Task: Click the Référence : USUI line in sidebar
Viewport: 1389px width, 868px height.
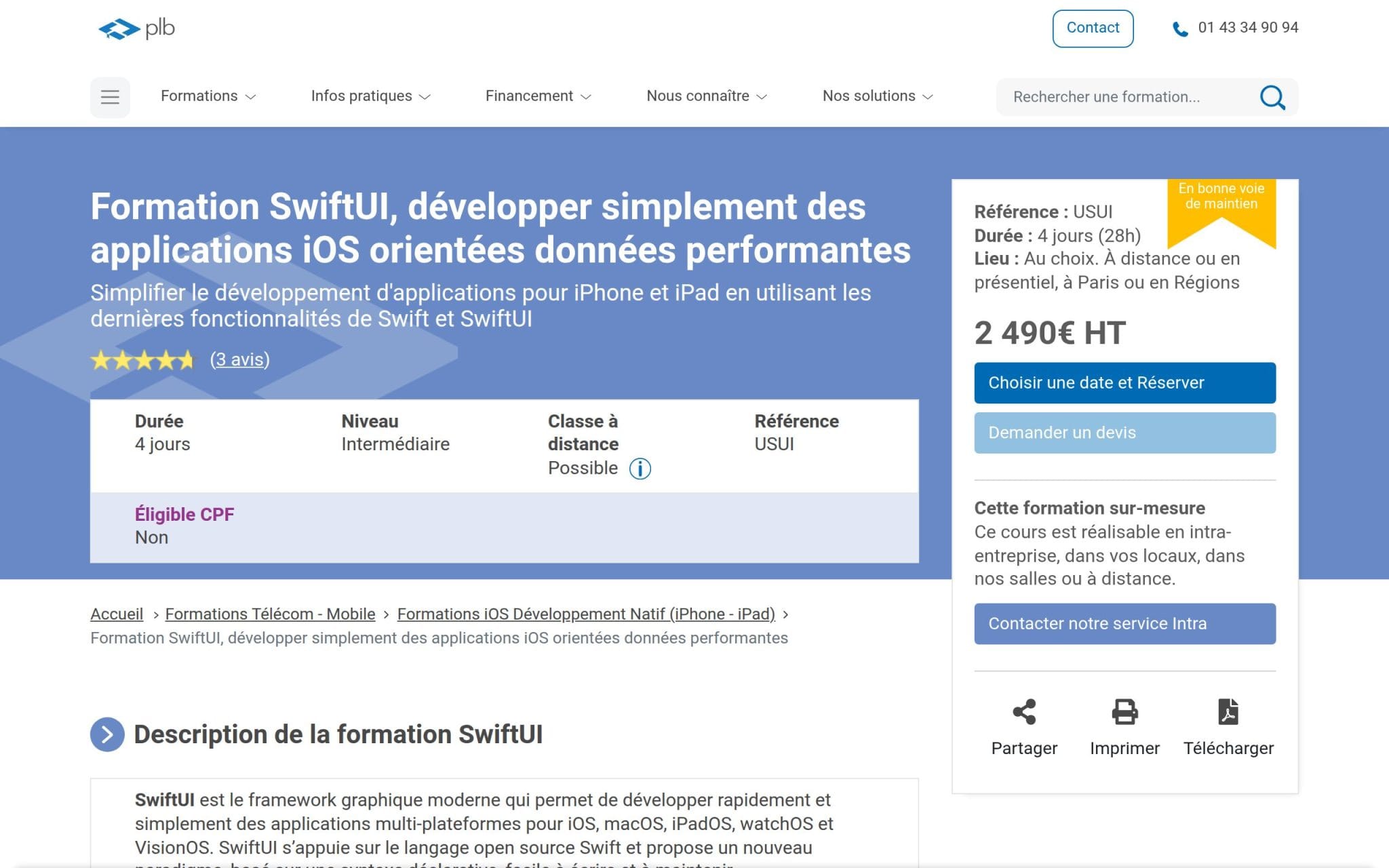Action: point(1043,212)
